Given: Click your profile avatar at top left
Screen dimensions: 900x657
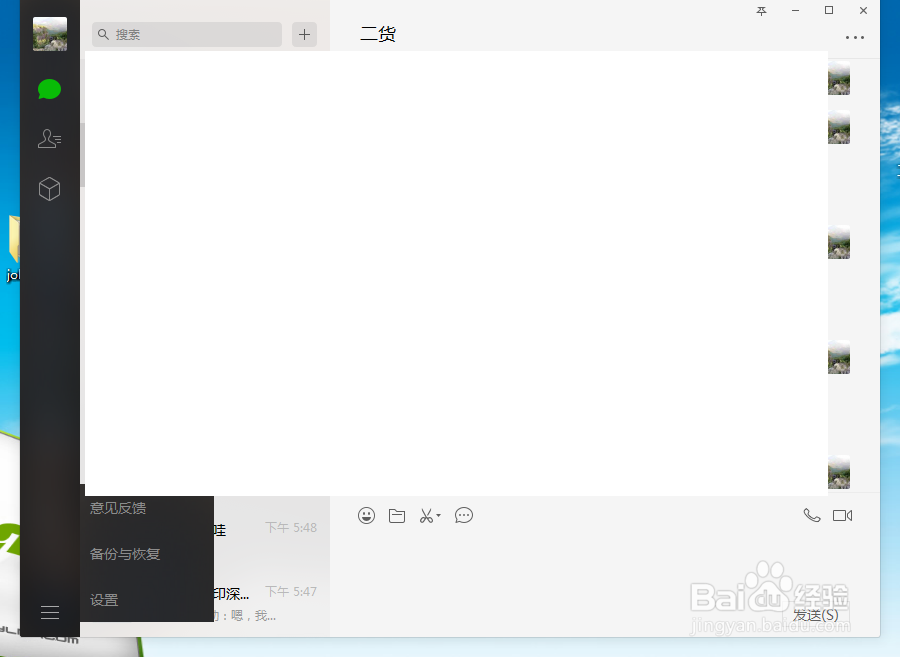Looking at the screenshot, I should coord(49,33).
